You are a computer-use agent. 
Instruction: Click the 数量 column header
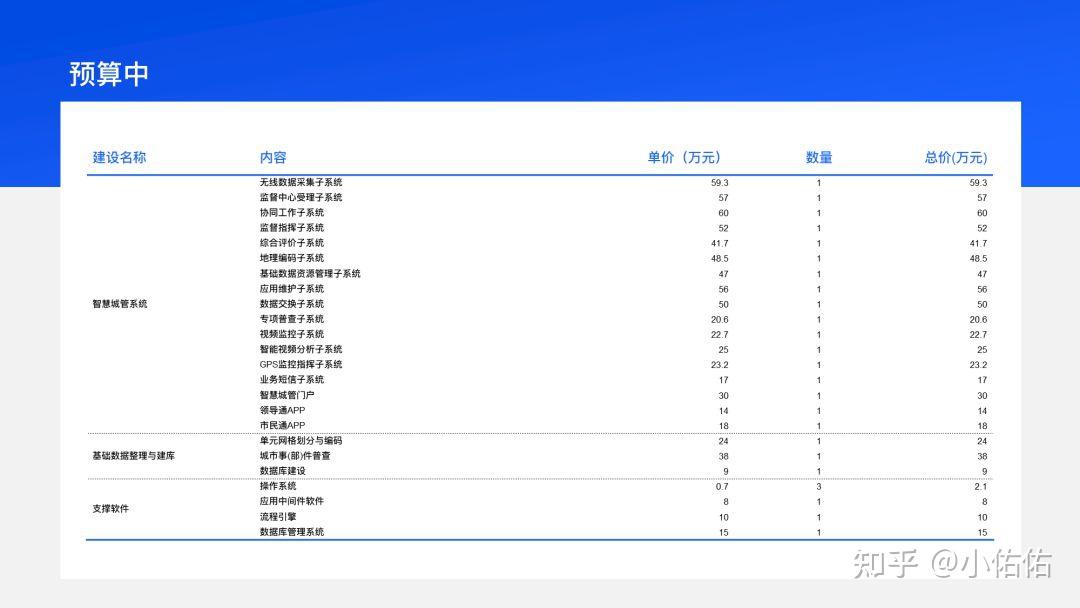tap(819, 158)
